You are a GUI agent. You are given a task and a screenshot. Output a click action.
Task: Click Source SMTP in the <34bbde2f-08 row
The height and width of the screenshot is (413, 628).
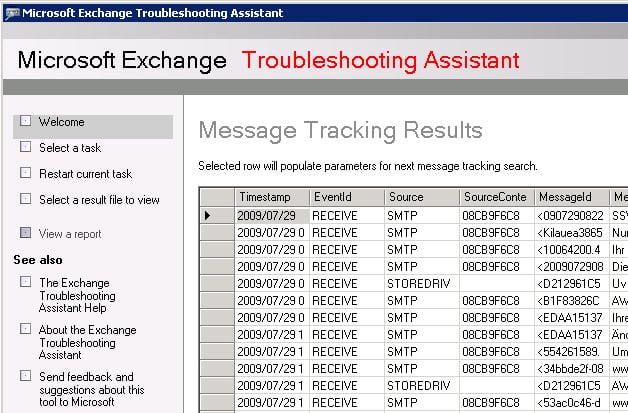tap(422, 369)
